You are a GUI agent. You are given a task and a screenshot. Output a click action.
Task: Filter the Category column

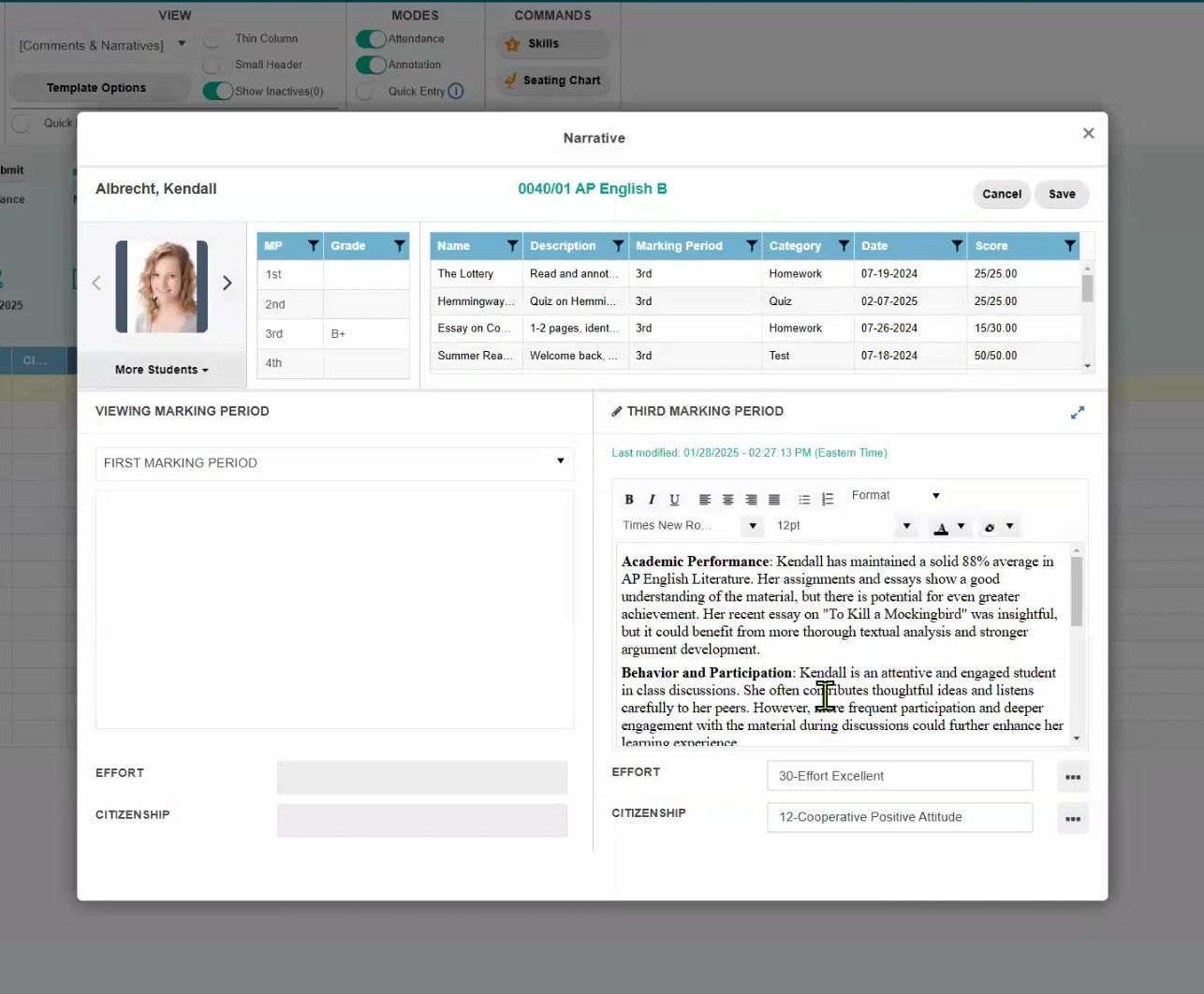[x=844, y=246]
